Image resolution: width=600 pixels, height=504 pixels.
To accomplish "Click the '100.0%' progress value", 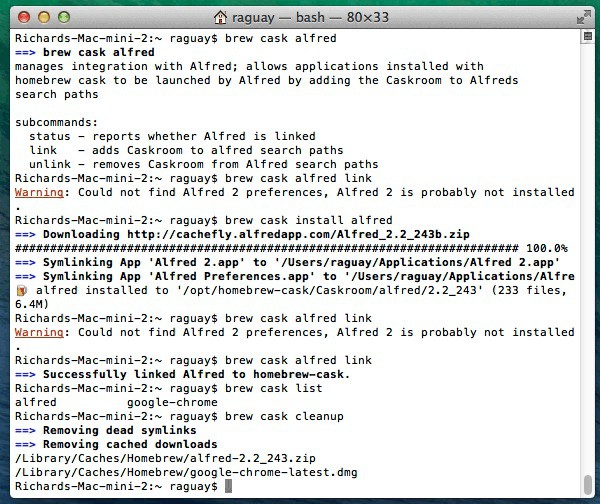I will pos(547,248).
